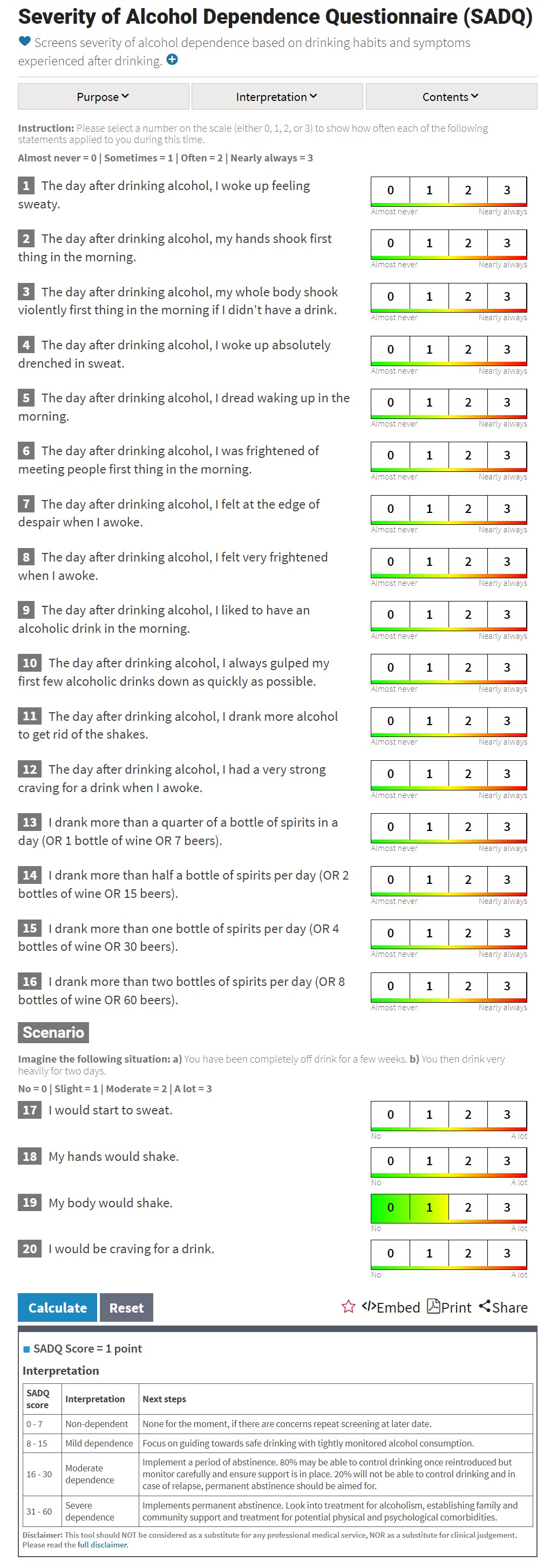This screenshot has width=544, height=1568.
Task: Expand the Purpose dropdown
Action: click(x=103, y=97)
